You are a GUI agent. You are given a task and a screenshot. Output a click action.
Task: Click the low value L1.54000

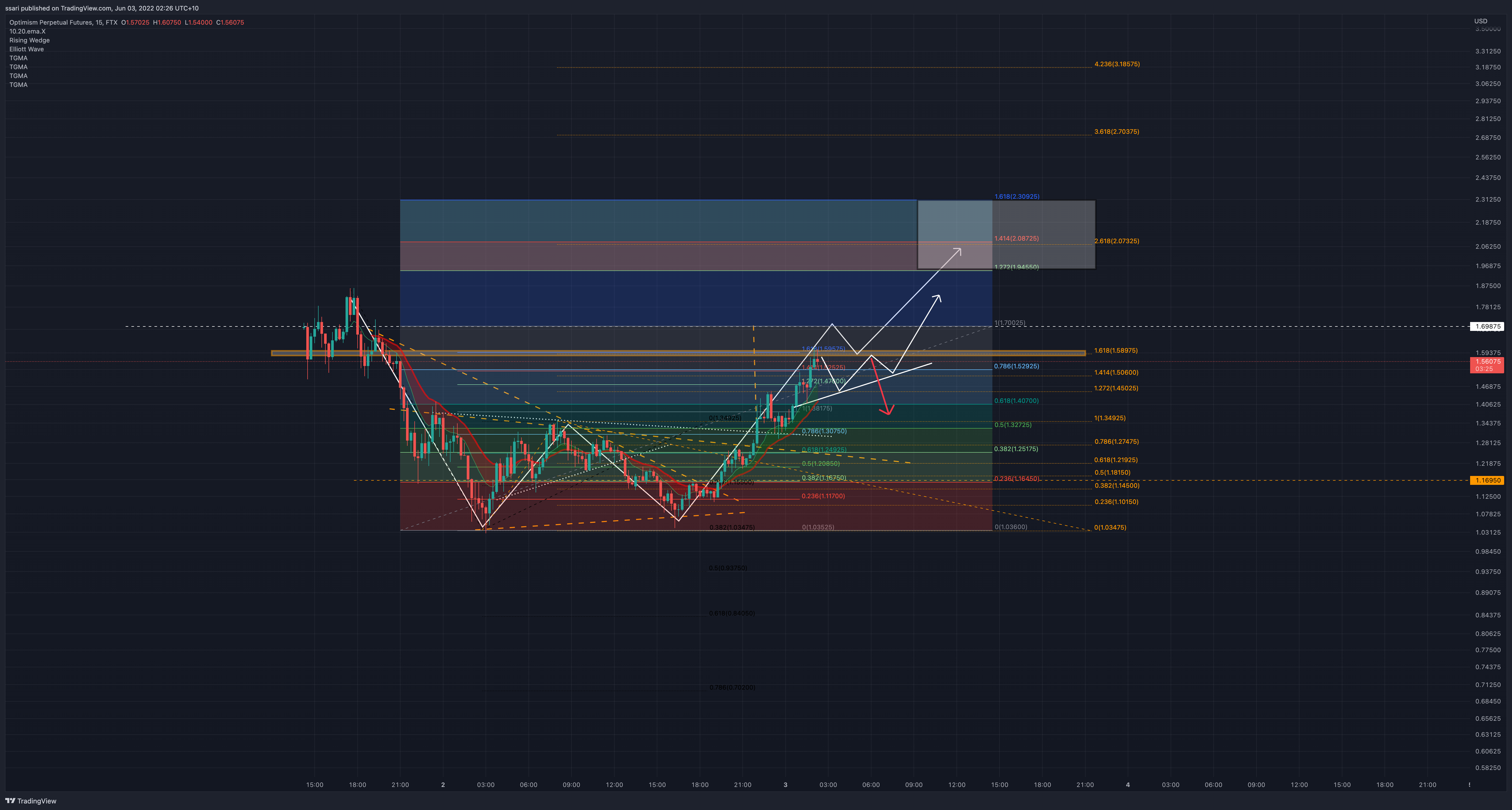point(198,22)
